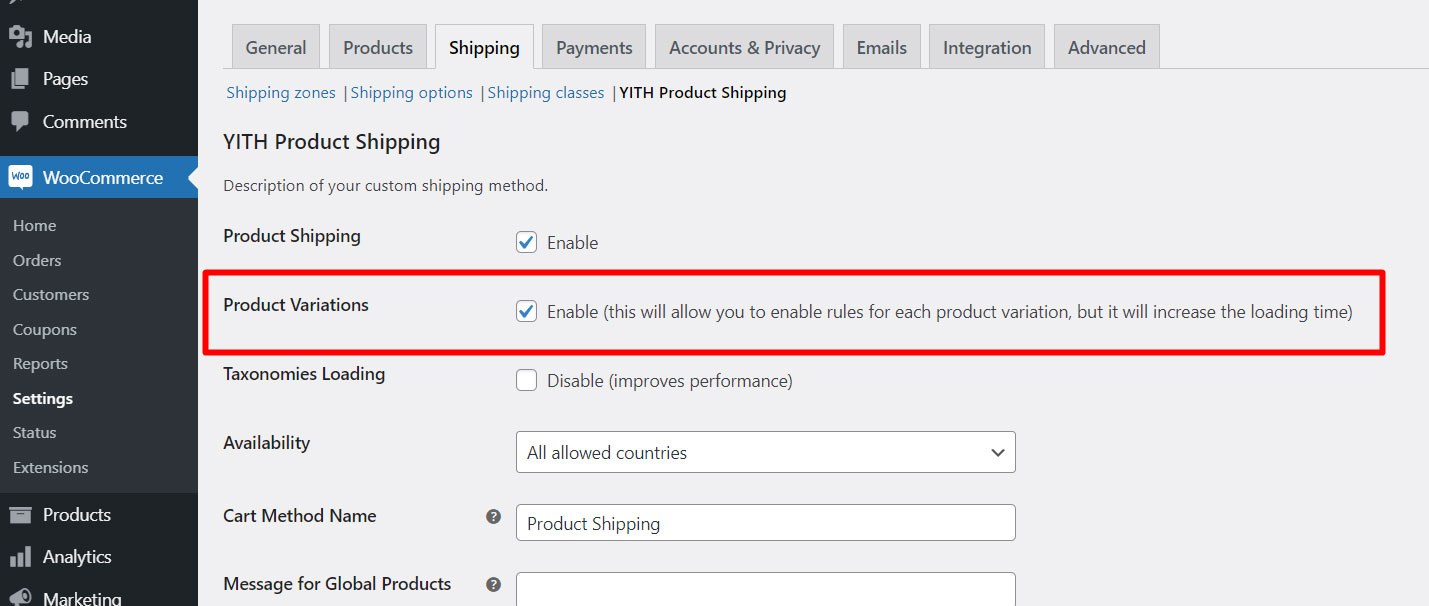Image resolution: width=1429 pixels, height=606 pixels.
Task: Open the Advanced settings tab
Action: (x=1107, y=47)
